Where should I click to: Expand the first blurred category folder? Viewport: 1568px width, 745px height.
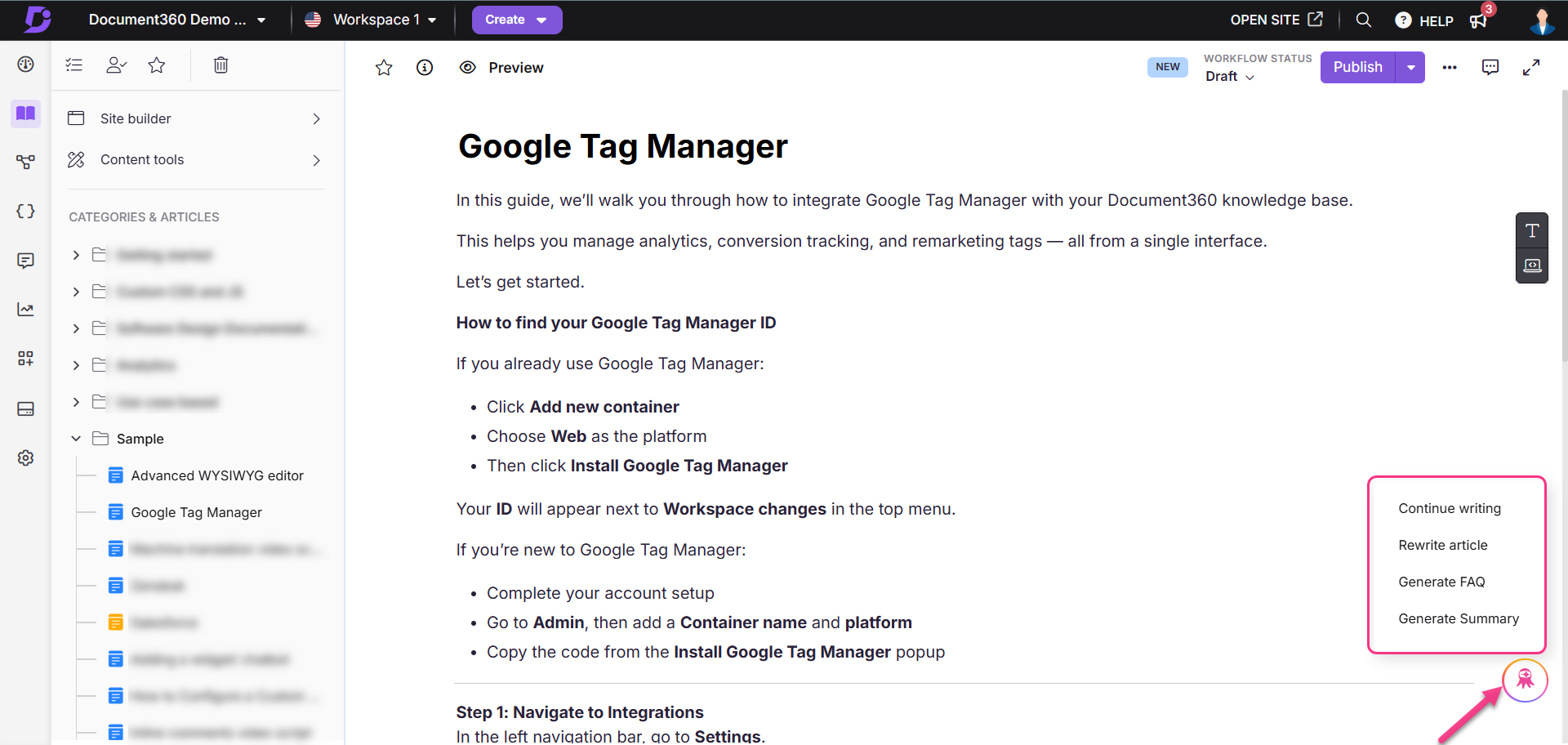tap(76, 255)
